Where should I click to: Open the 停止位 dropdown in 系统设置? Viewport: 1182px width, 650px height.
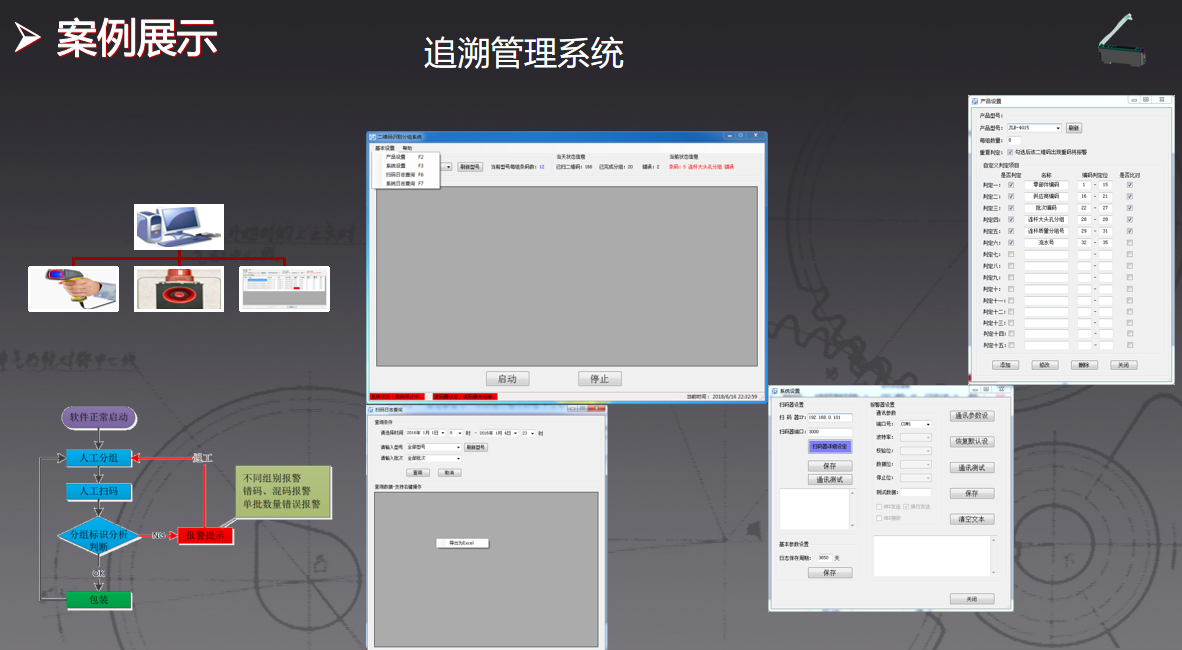[915, 478]
